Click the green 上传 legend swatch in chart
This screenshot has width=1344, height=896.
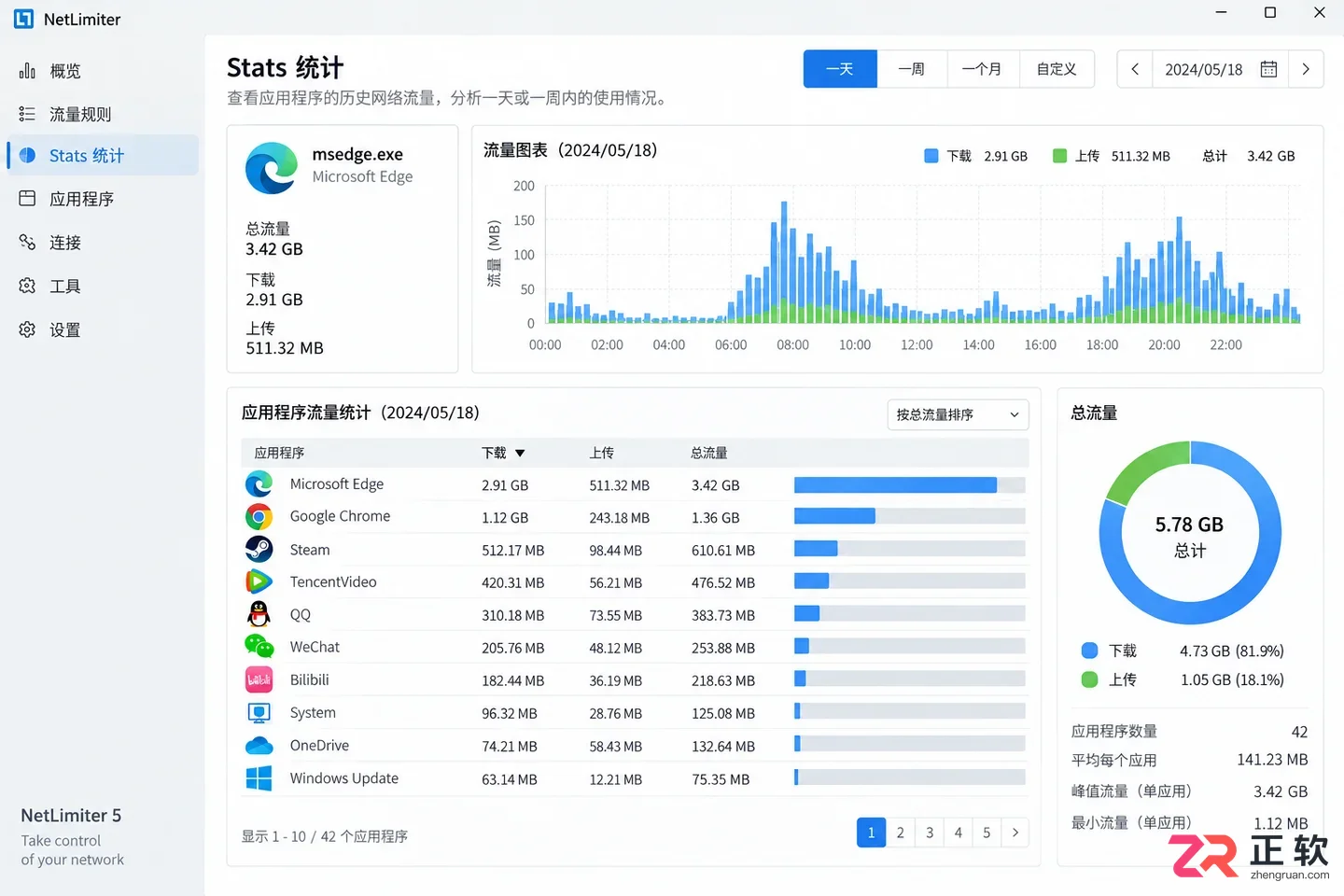(1059, 156)
